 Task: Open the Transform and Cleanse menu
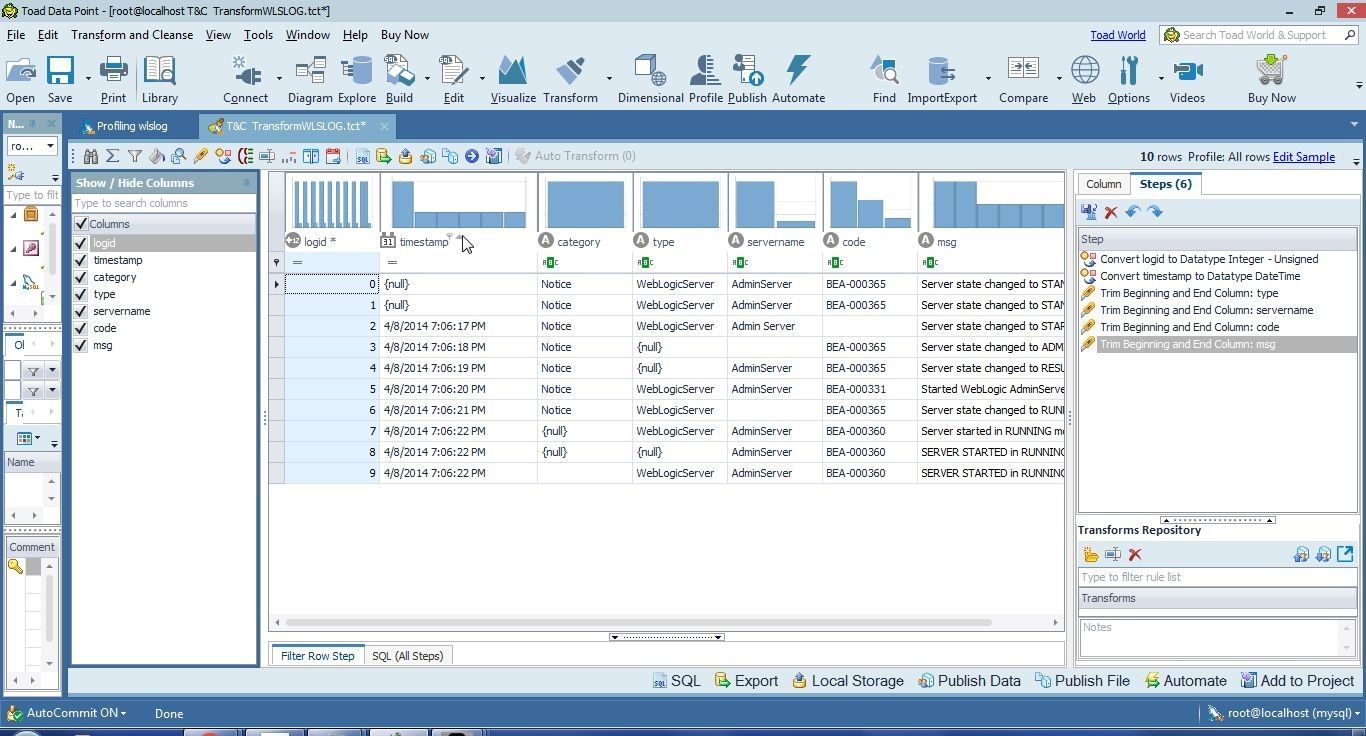(x=132, y=35)
